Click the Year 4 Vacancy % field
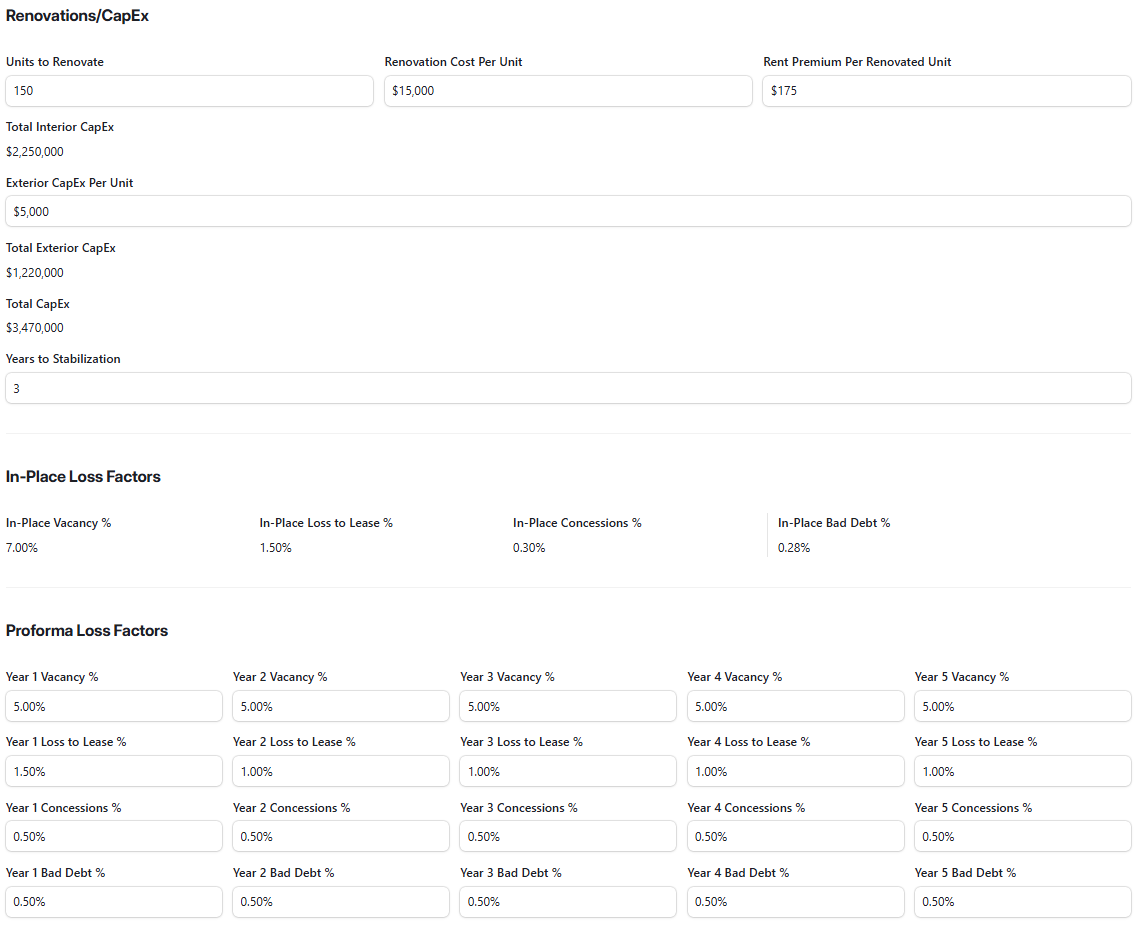 [x=795, y=706]
